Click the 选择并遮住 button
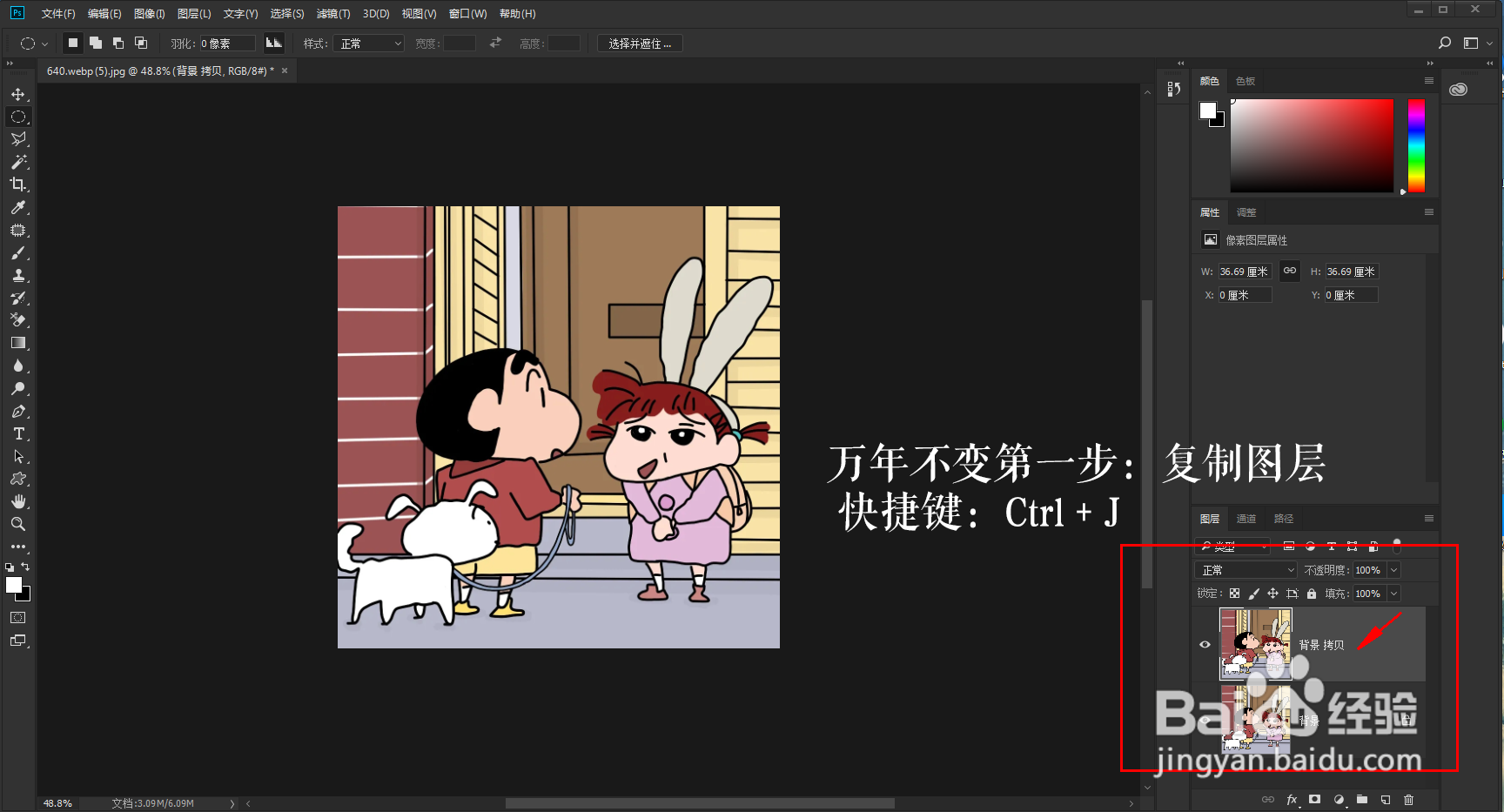The image size is (1504, 812). point(640,44)
